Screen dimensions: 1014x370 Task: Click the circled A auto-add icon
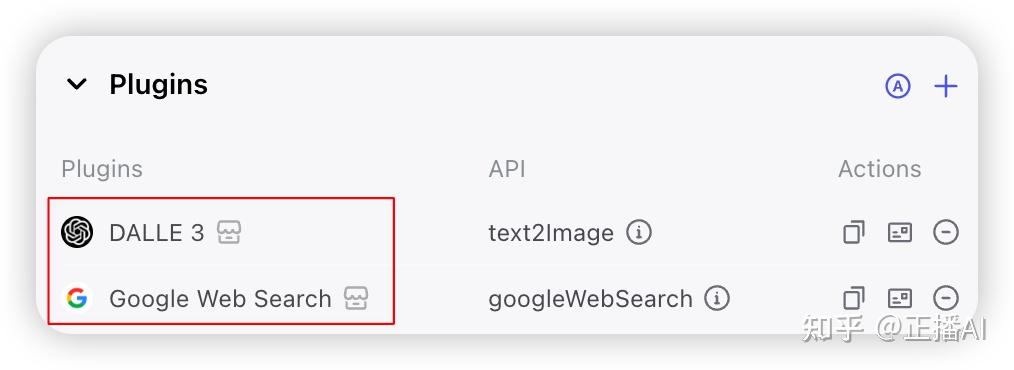pos(898,86)
